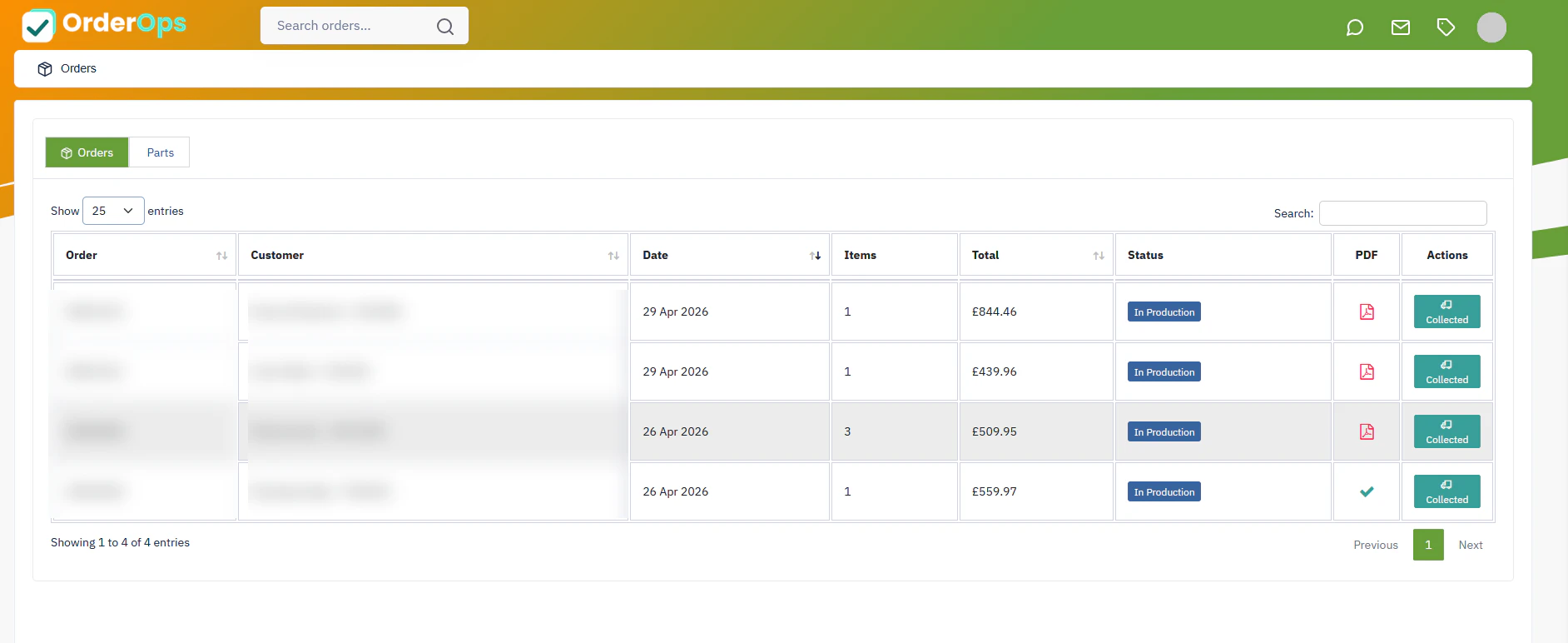Click the OrderOps checkmark logo
1568x643 pixels.
[38, 26]
